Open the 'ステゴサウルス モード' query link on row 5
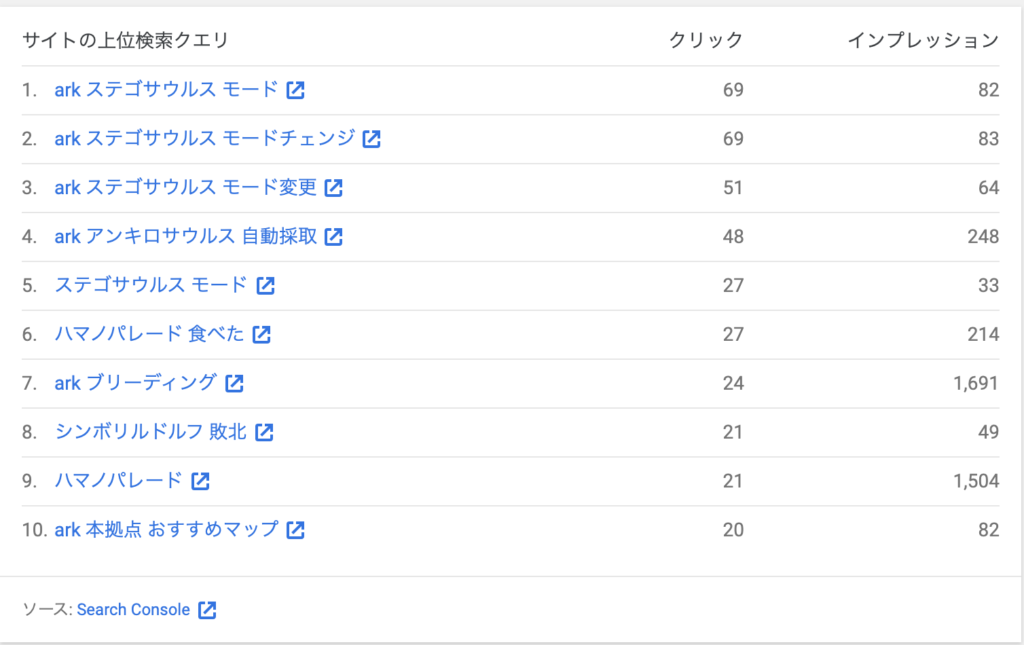1024x645 pixels. tap(150, 285)
